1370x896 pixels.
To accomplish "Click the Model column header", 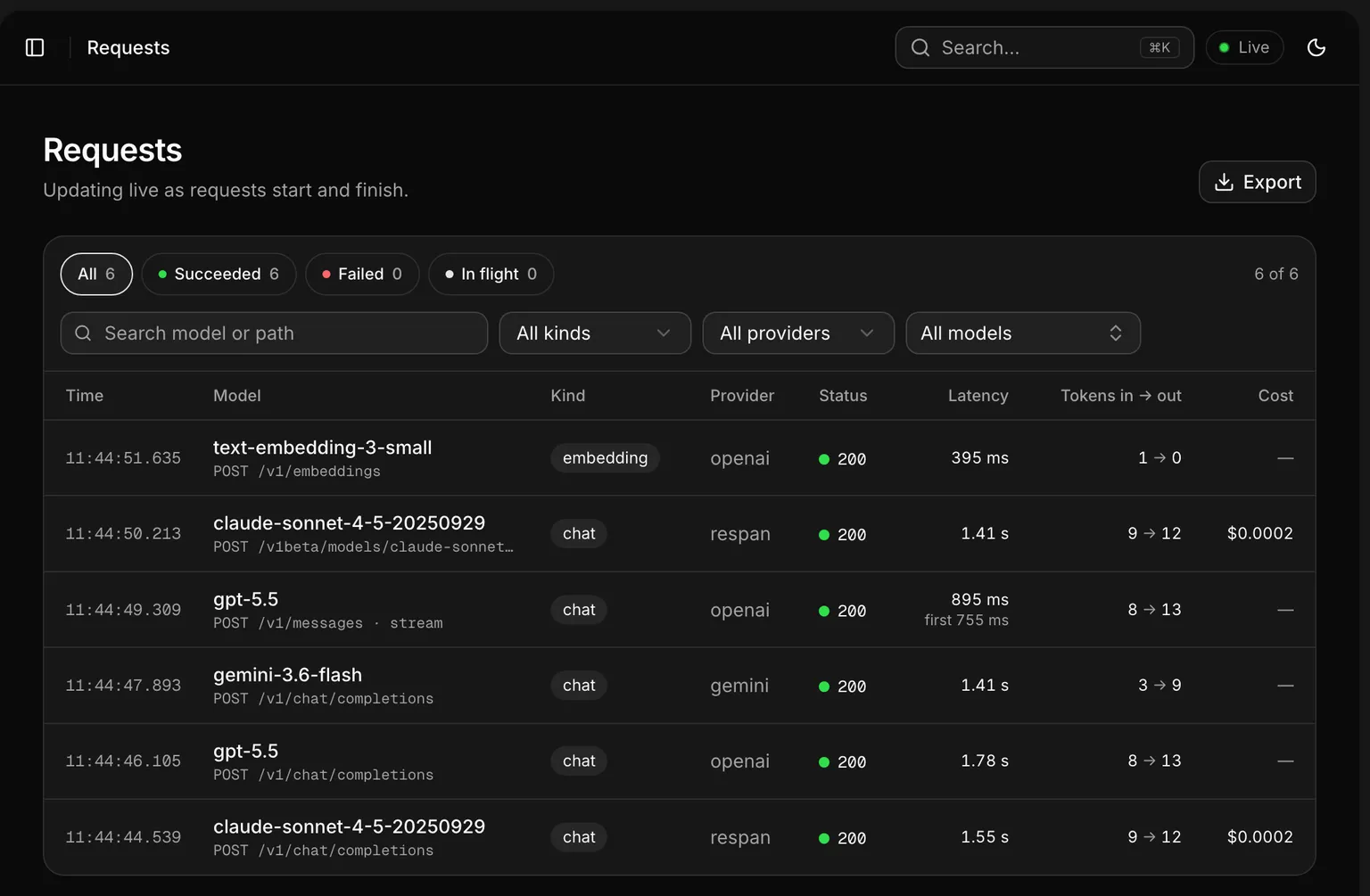I will (237, 396).
